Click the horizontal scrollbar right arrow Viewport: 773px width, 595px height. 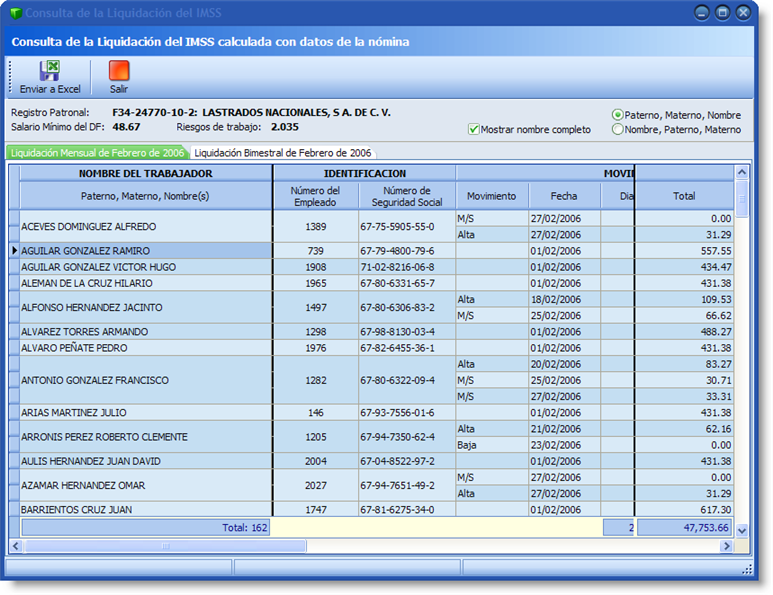(x=726, y=546)
